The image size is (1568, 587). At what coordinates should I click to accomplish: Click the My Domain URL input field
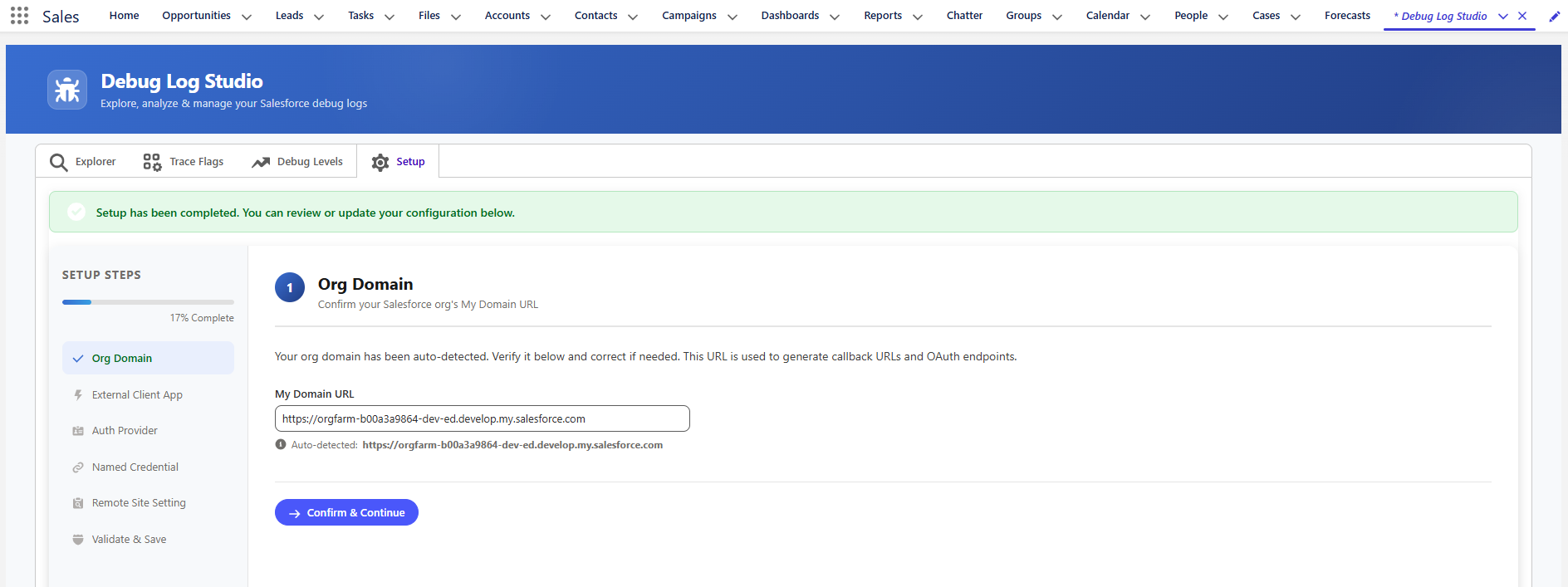point(482,418)
